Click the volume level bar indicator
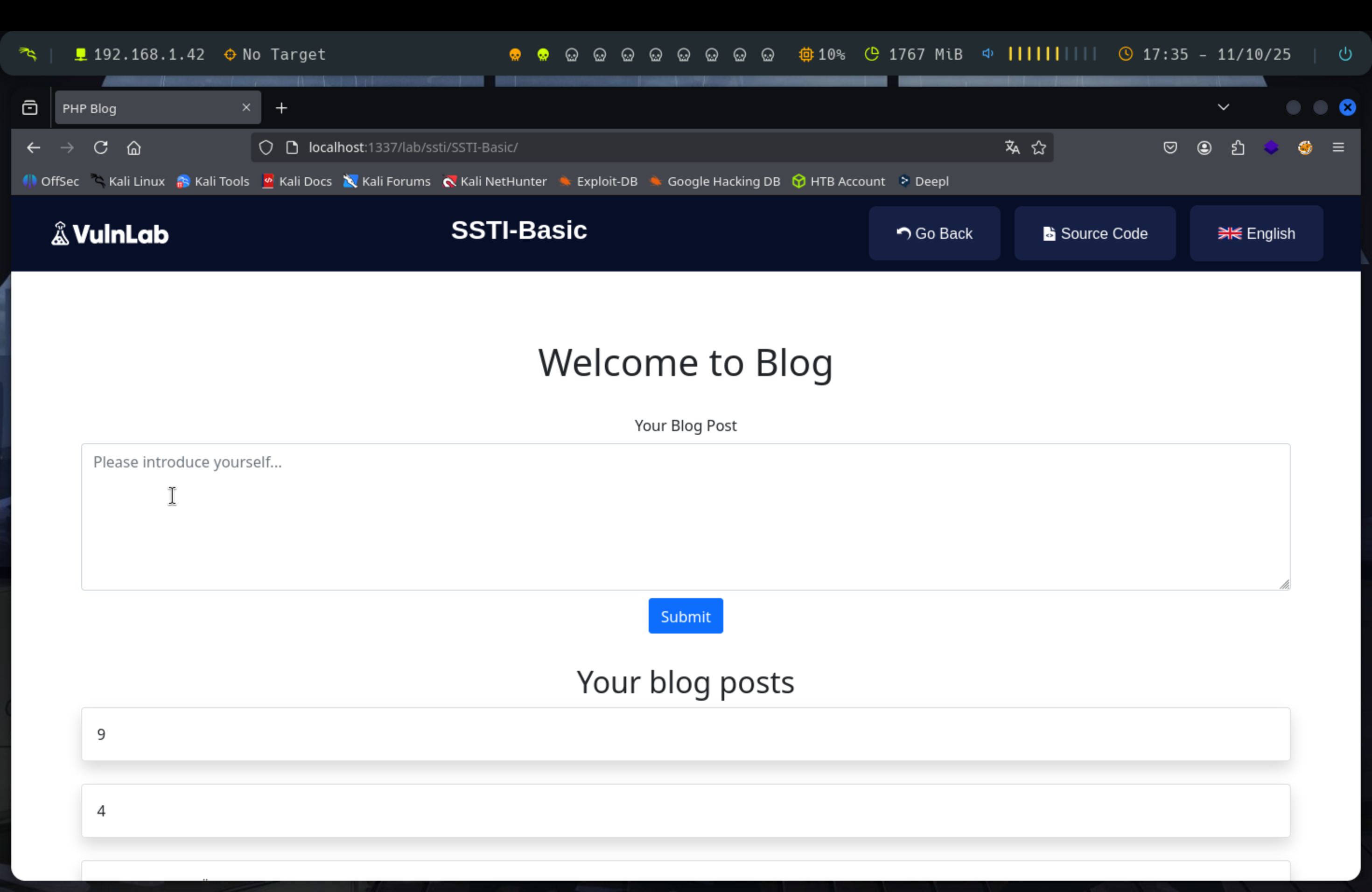Viewport: 1372px width, 892px height. pyautogui.click(x=1051, y=54)
